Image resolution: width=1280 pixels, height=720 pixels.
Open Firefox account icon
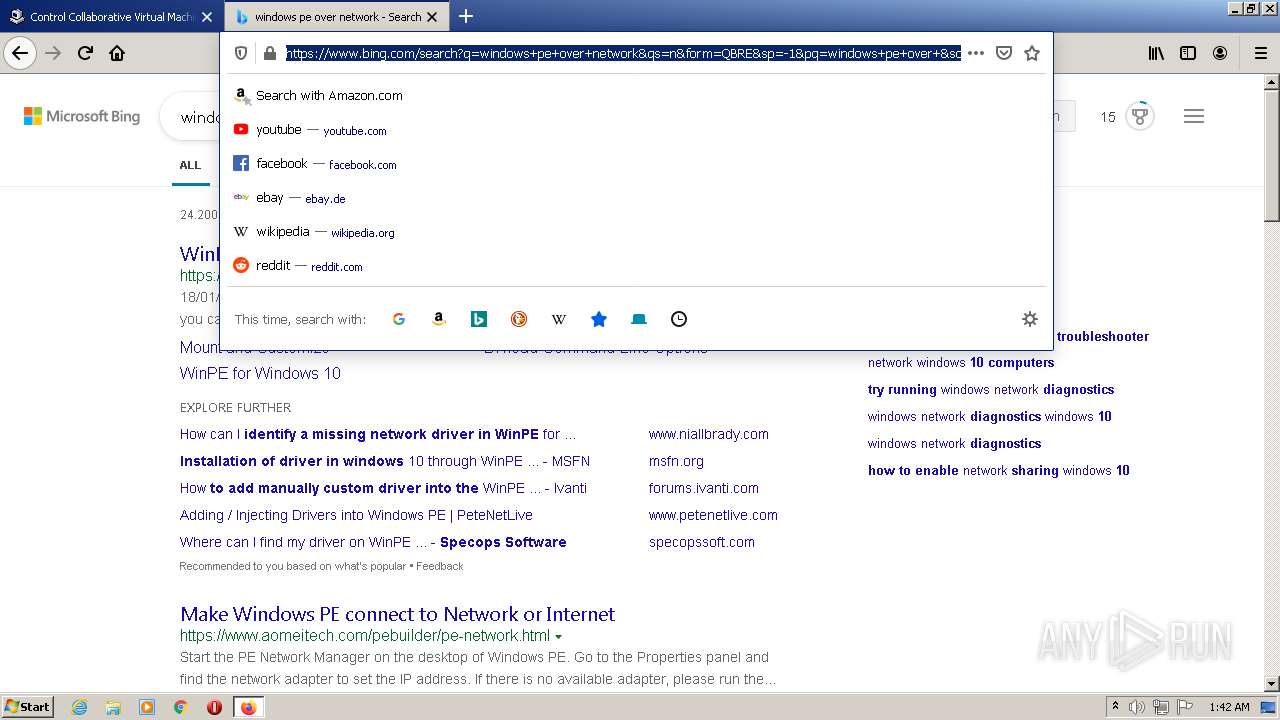coord(1220,53)
